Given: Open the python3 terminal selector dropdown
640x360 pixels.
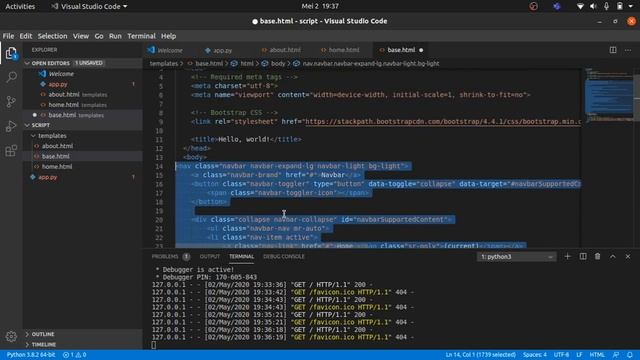Looking at the screenshot, I should click(516, 257).
